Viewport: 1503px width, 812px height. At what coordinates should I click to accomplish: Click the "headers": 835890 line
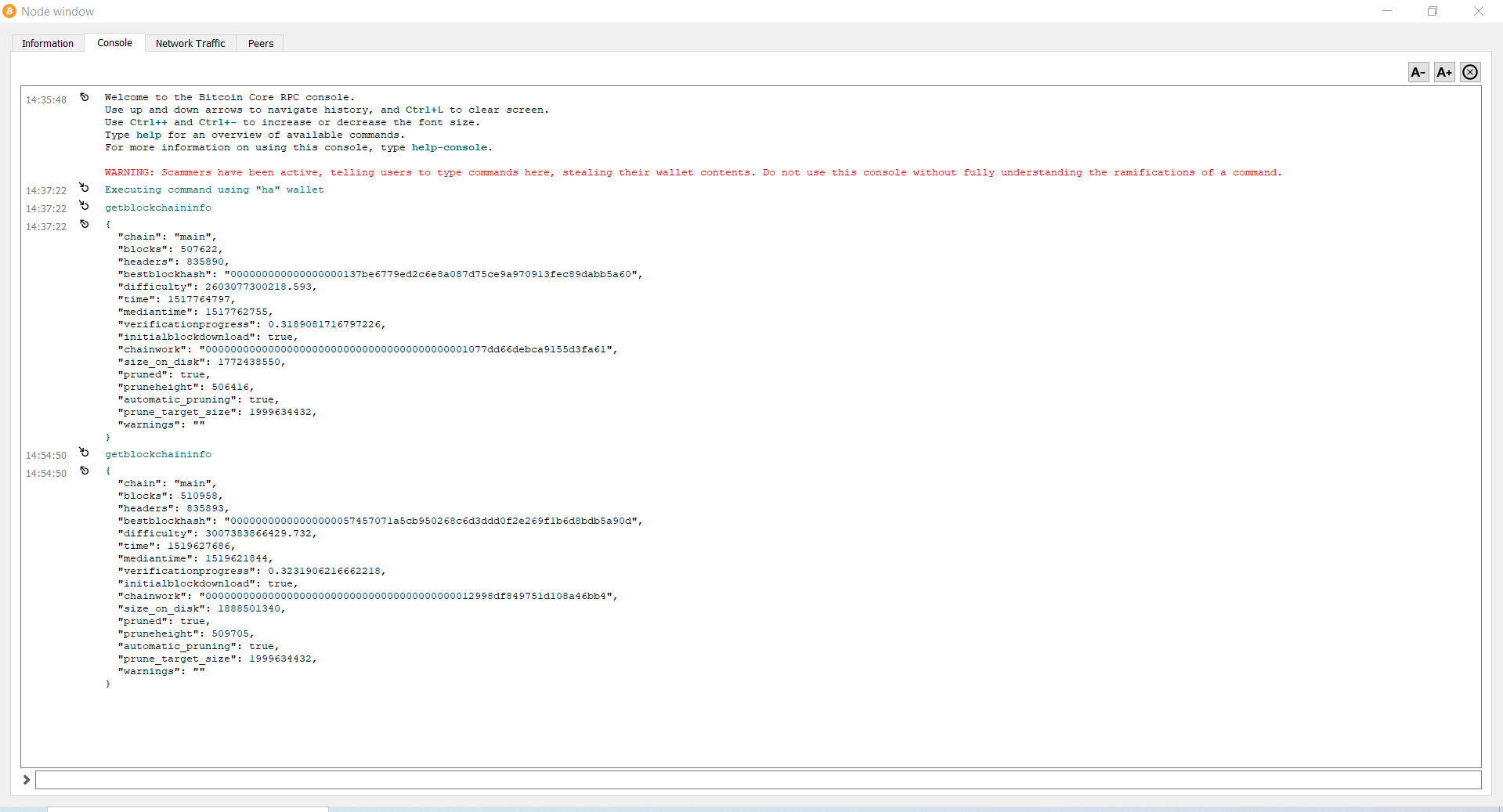[x=173, y=262]
